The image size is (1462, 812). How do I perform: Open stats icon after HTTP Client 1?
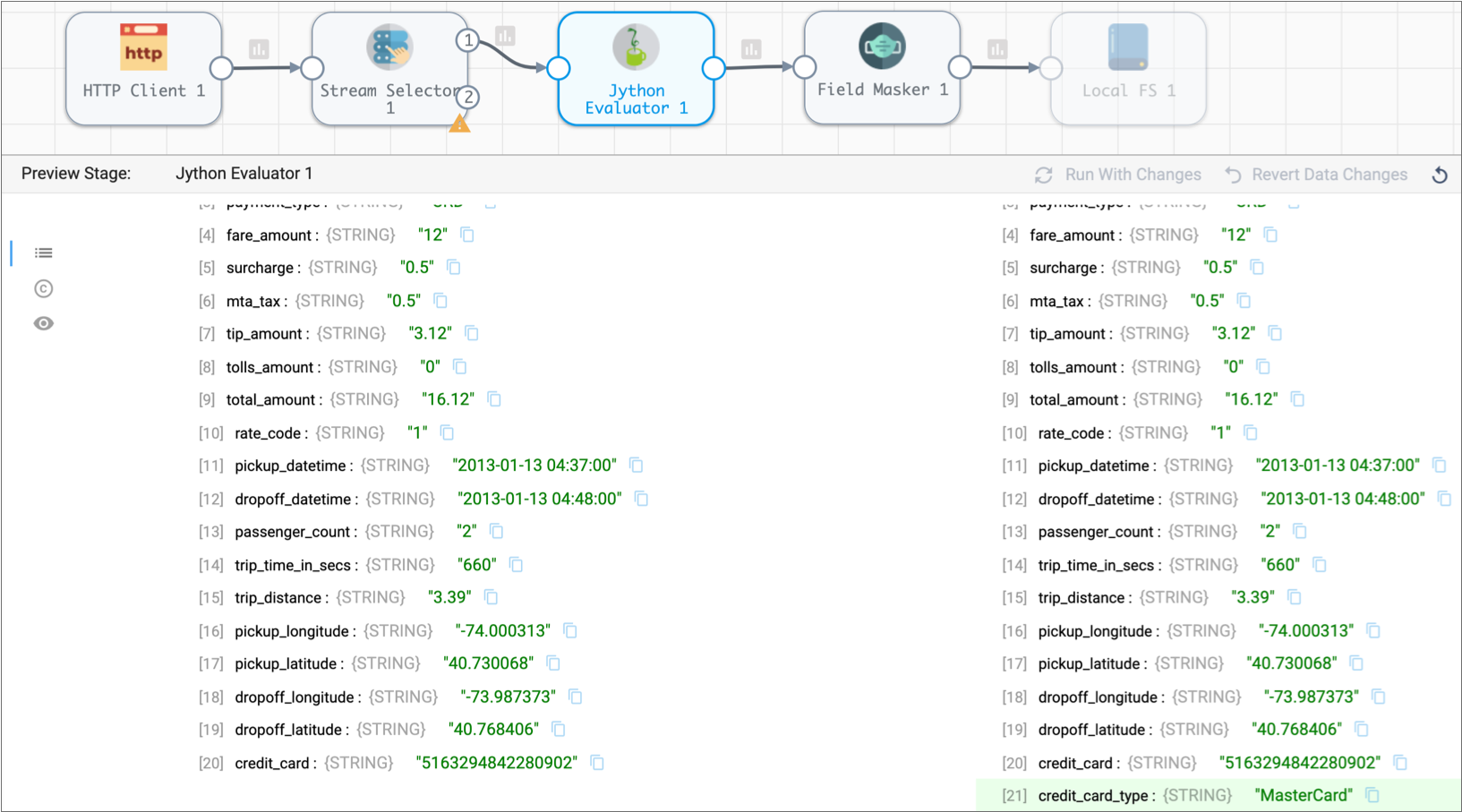(259, 49)
